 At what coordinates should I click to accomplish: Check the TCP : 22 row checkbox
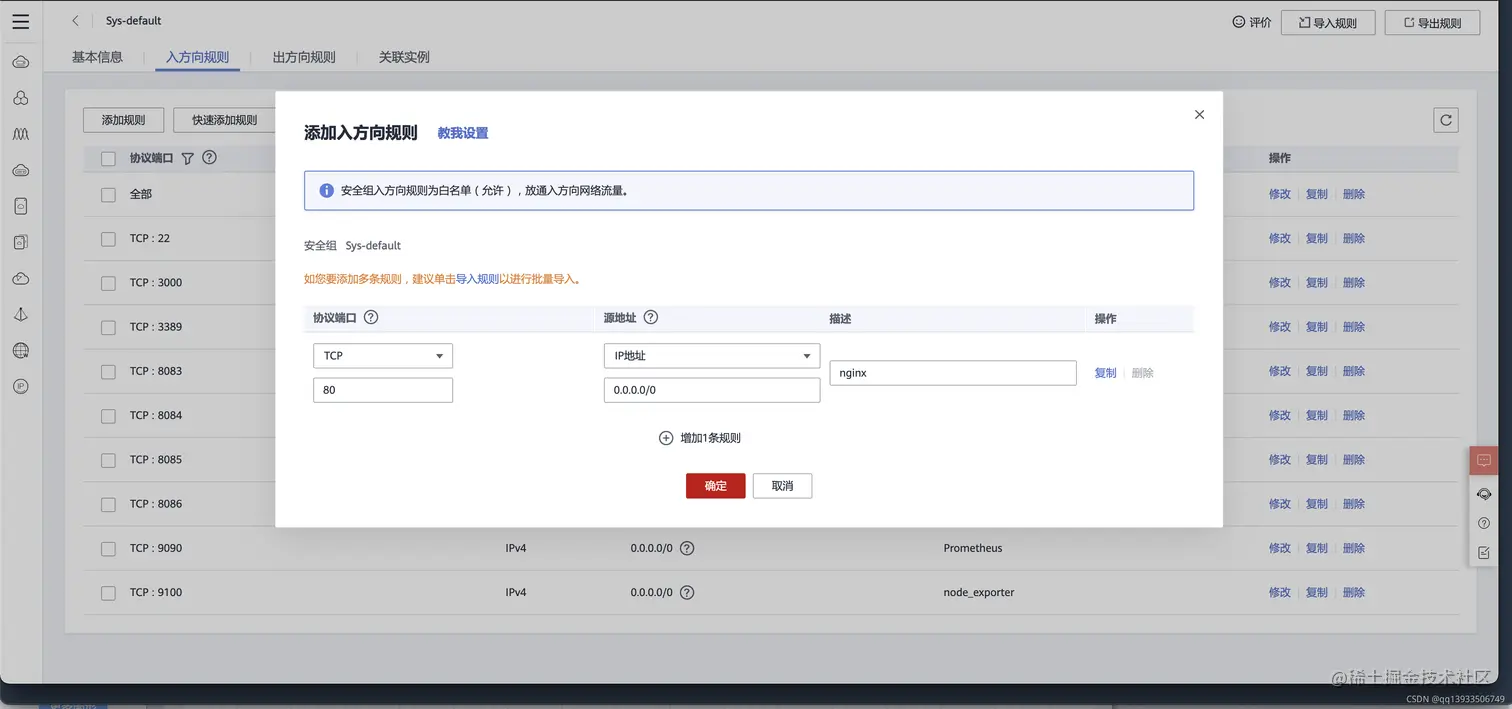(x=108, y=239)
